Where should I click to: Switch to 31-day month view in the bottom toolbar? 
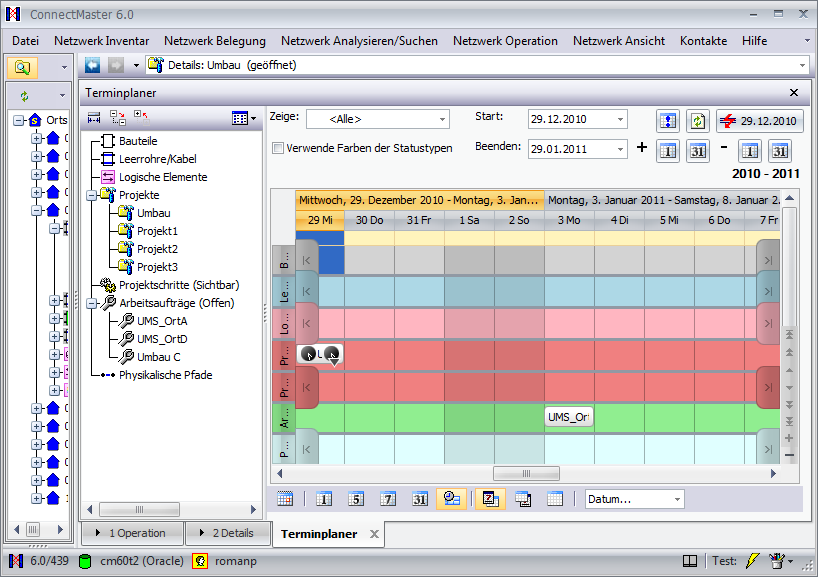coord(420,499)
